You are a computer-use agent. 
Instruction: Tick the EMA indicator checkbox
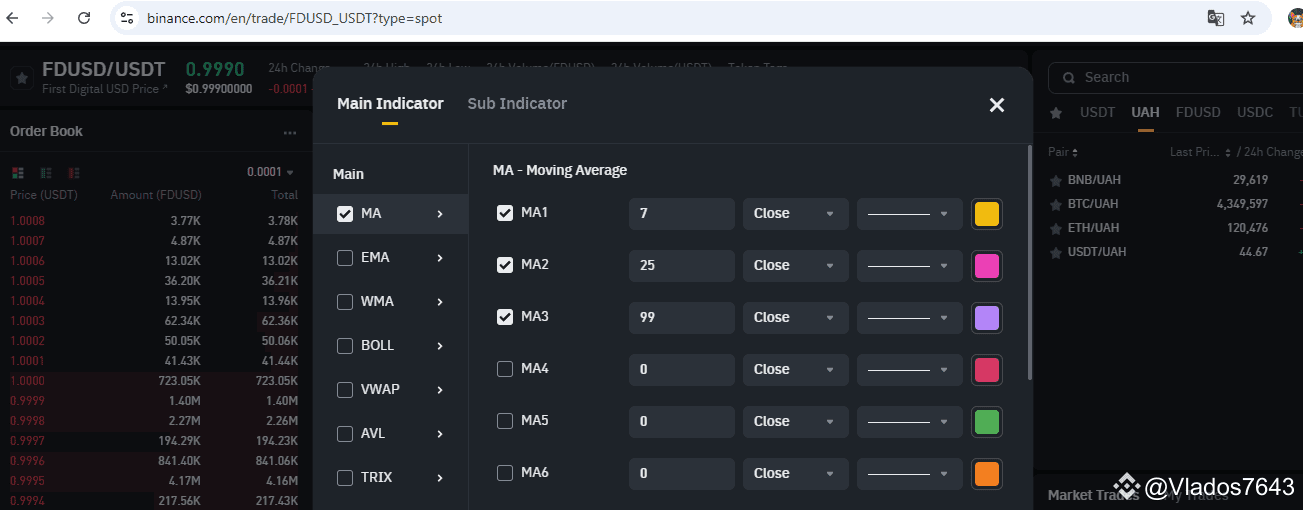[x=345, y=258]
